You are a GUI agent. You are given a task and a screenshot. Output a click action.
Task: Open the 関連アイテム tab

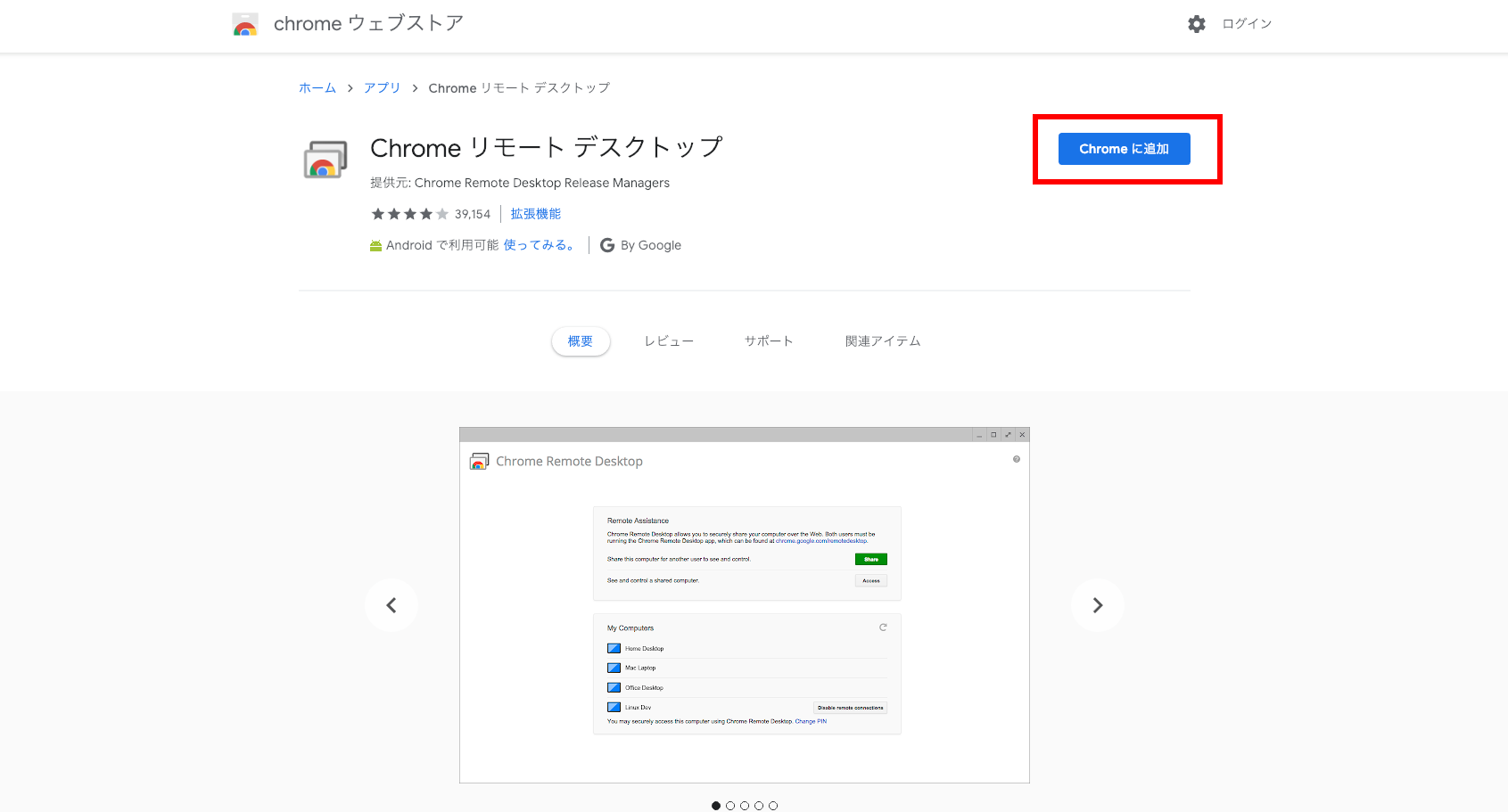point(883,341)
